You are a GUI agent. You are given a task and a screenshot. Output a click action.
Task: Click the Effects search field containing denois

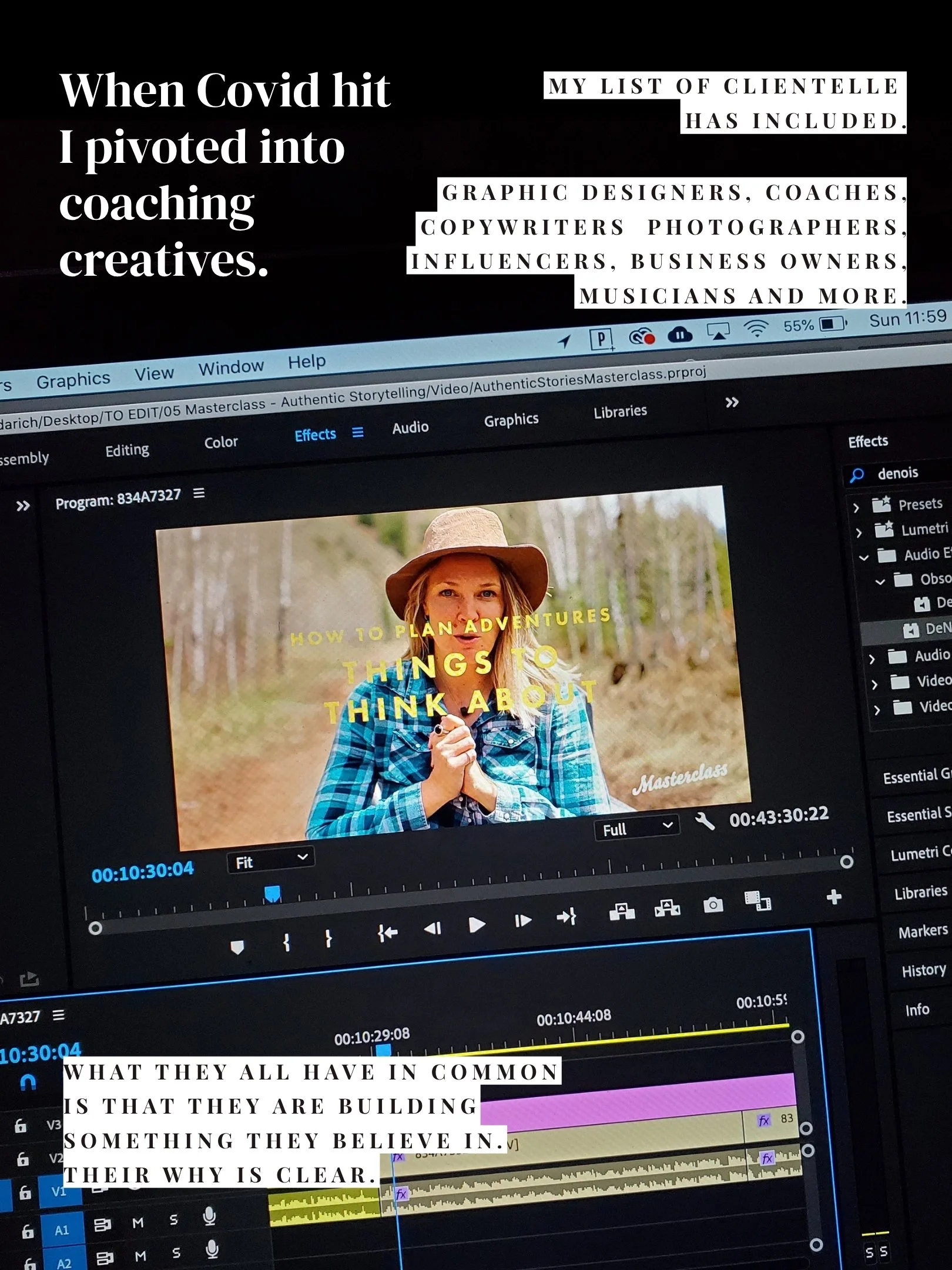click(x=897, y=473)
